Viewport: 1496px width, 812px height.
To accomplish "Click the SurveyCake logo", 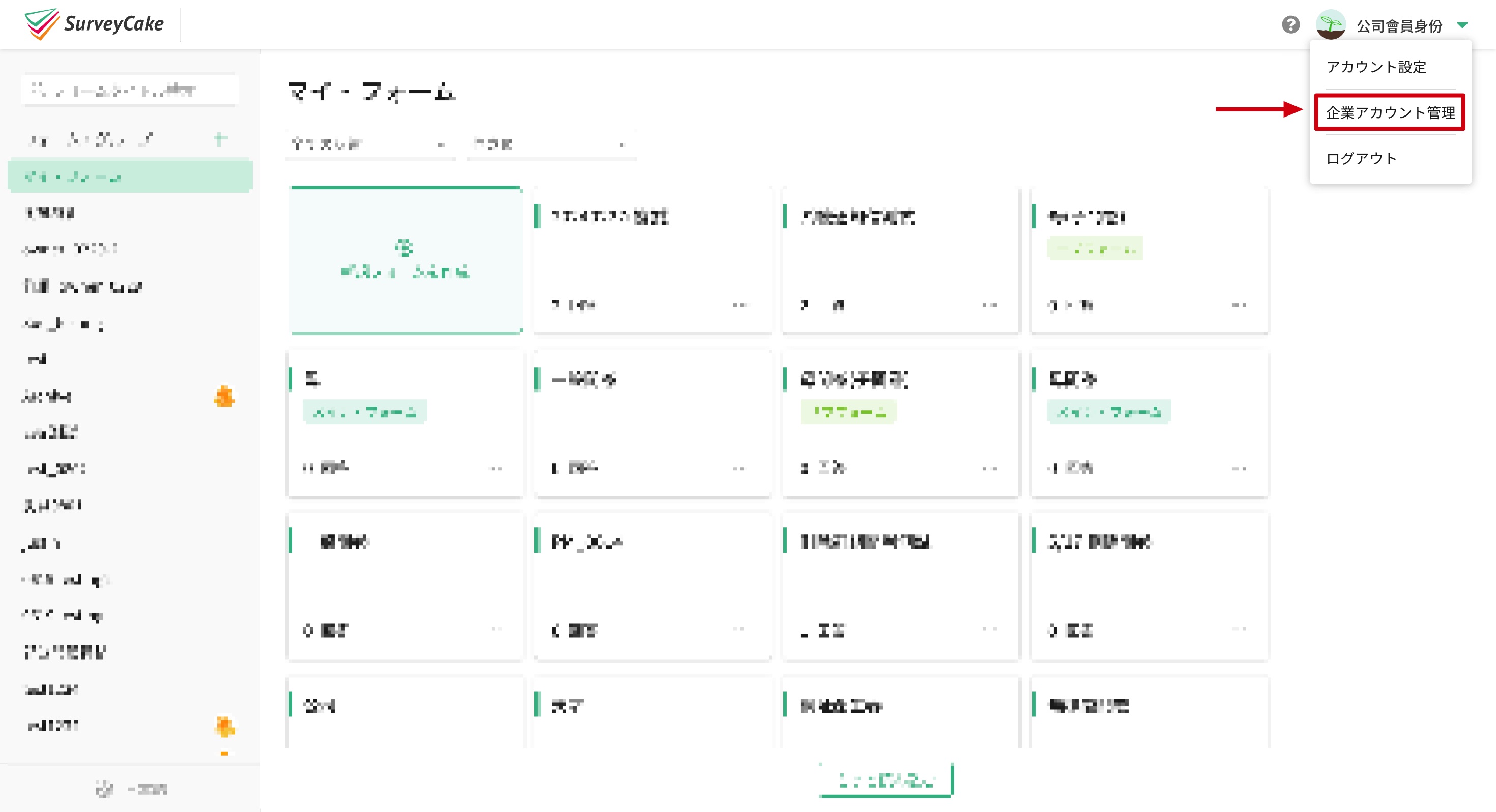I will 94,24.
